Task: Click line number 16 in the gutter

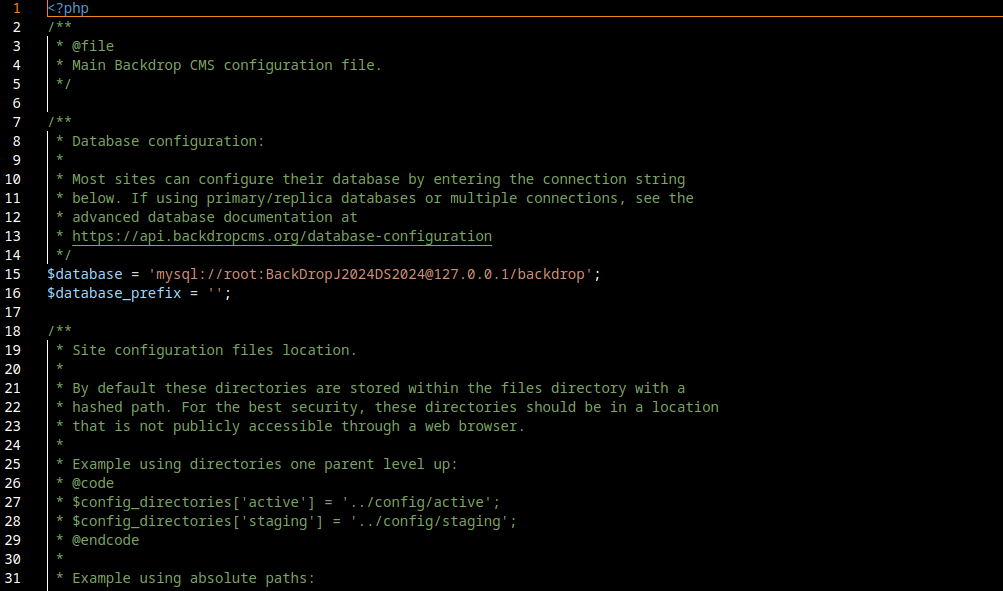Action: tap(13, 293)
